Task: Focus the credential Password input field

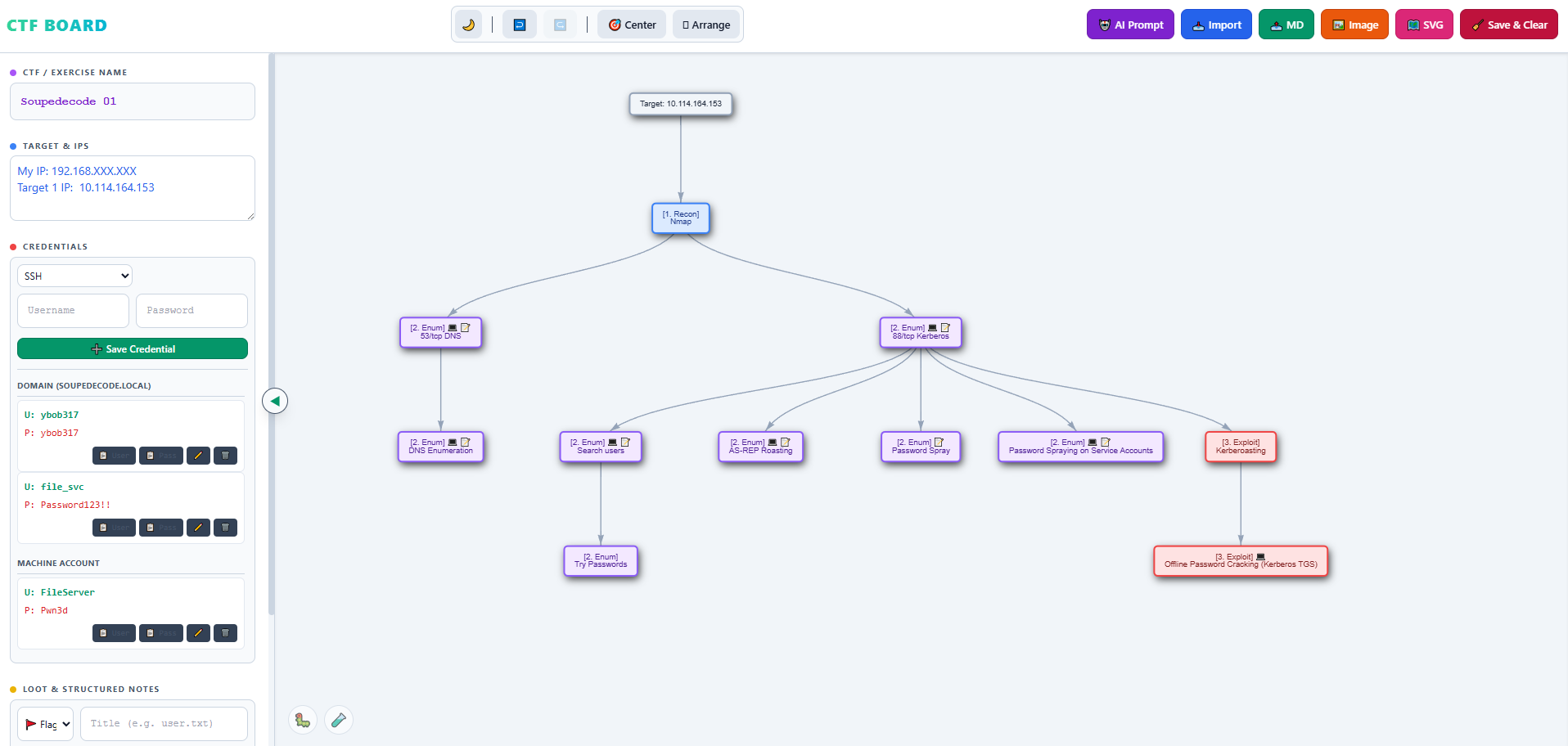Action: pyautogui.click(x=191, y=311)
